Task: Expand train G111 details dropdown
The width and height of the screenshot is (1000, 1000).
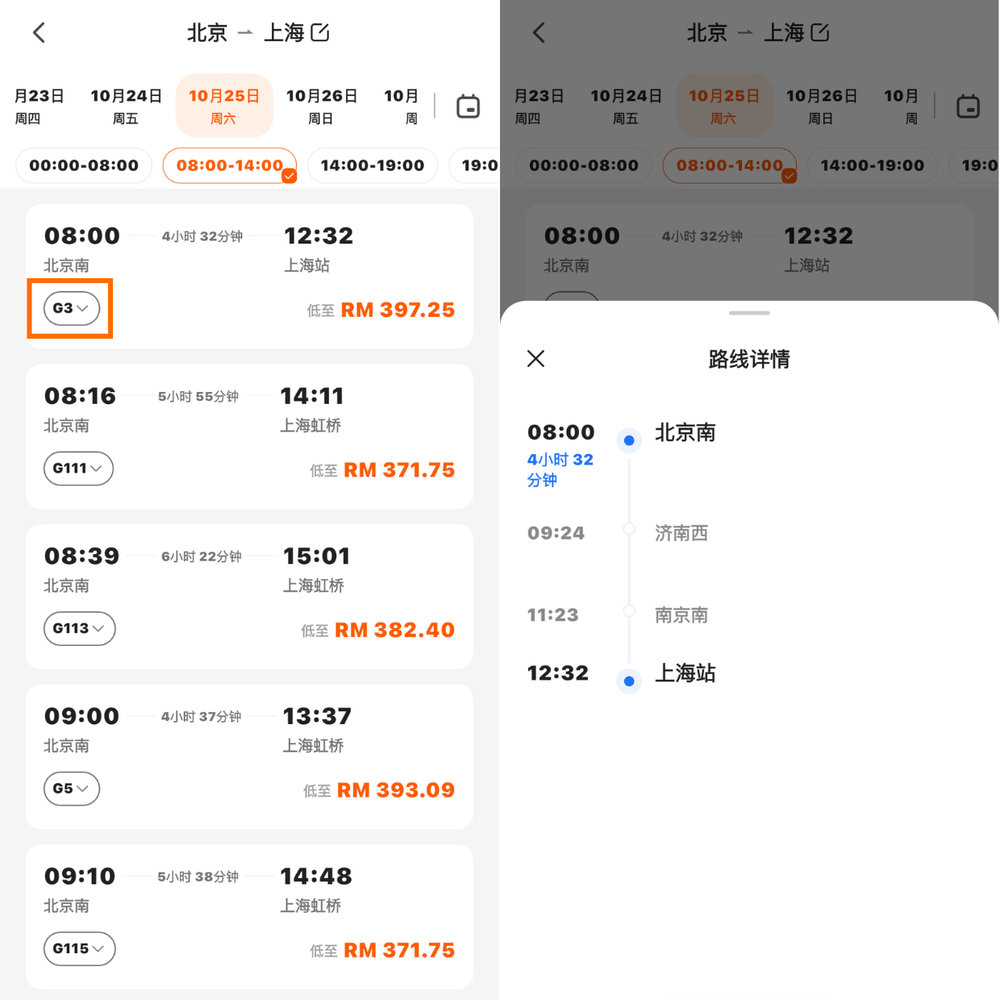Action: click(78, 469)
